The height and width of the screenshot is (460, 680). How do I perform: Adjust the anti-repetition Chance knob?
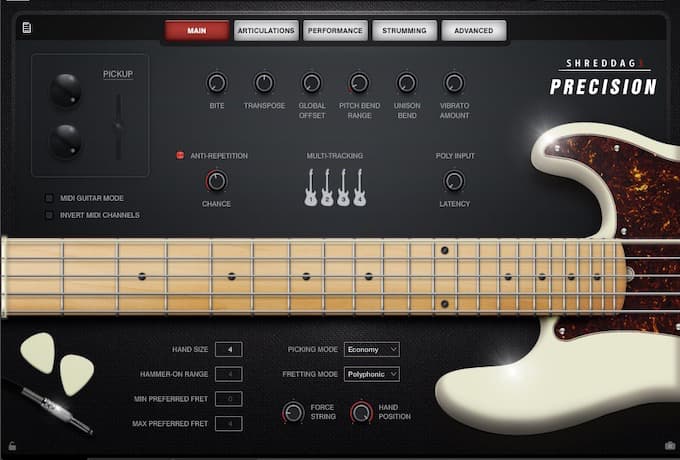pyautogui.click(x=216, y=181)
